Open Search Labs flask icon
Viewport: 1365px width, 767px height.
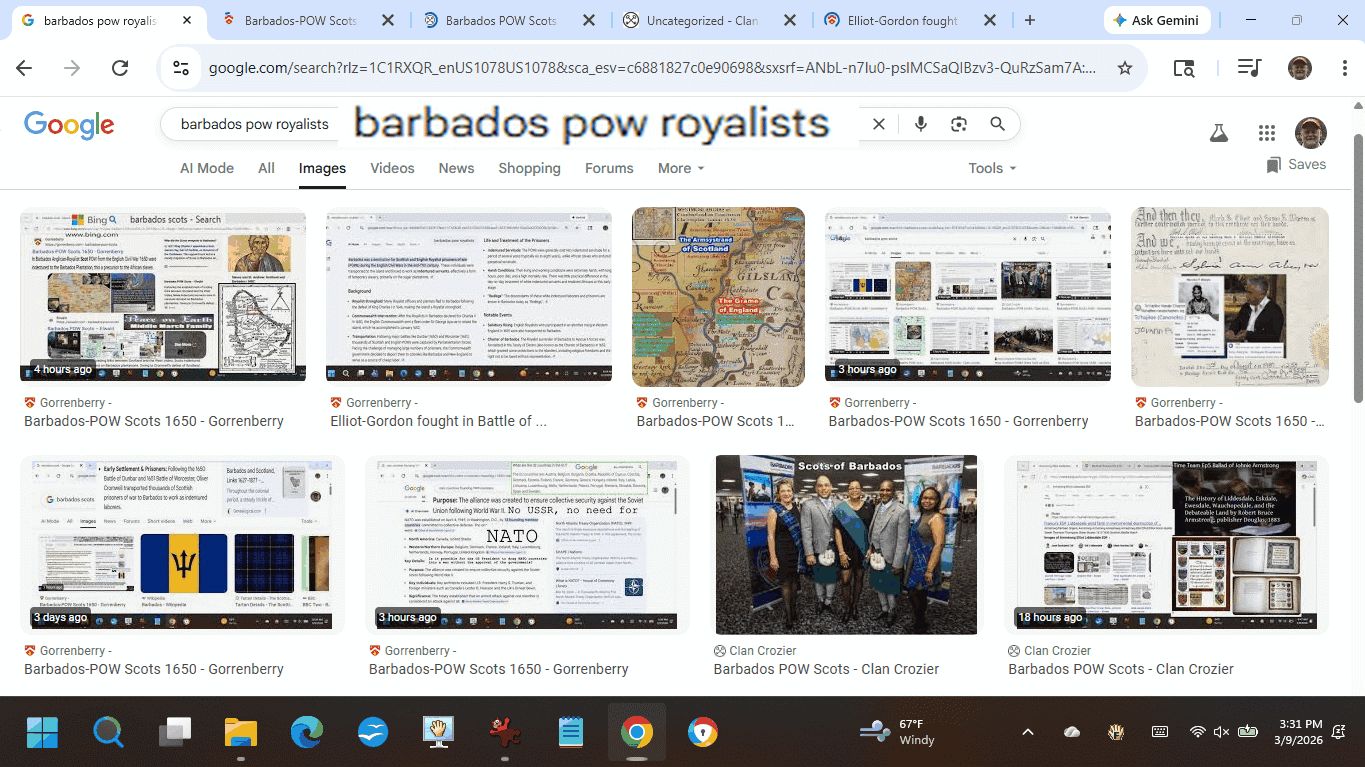[1218, 133]
